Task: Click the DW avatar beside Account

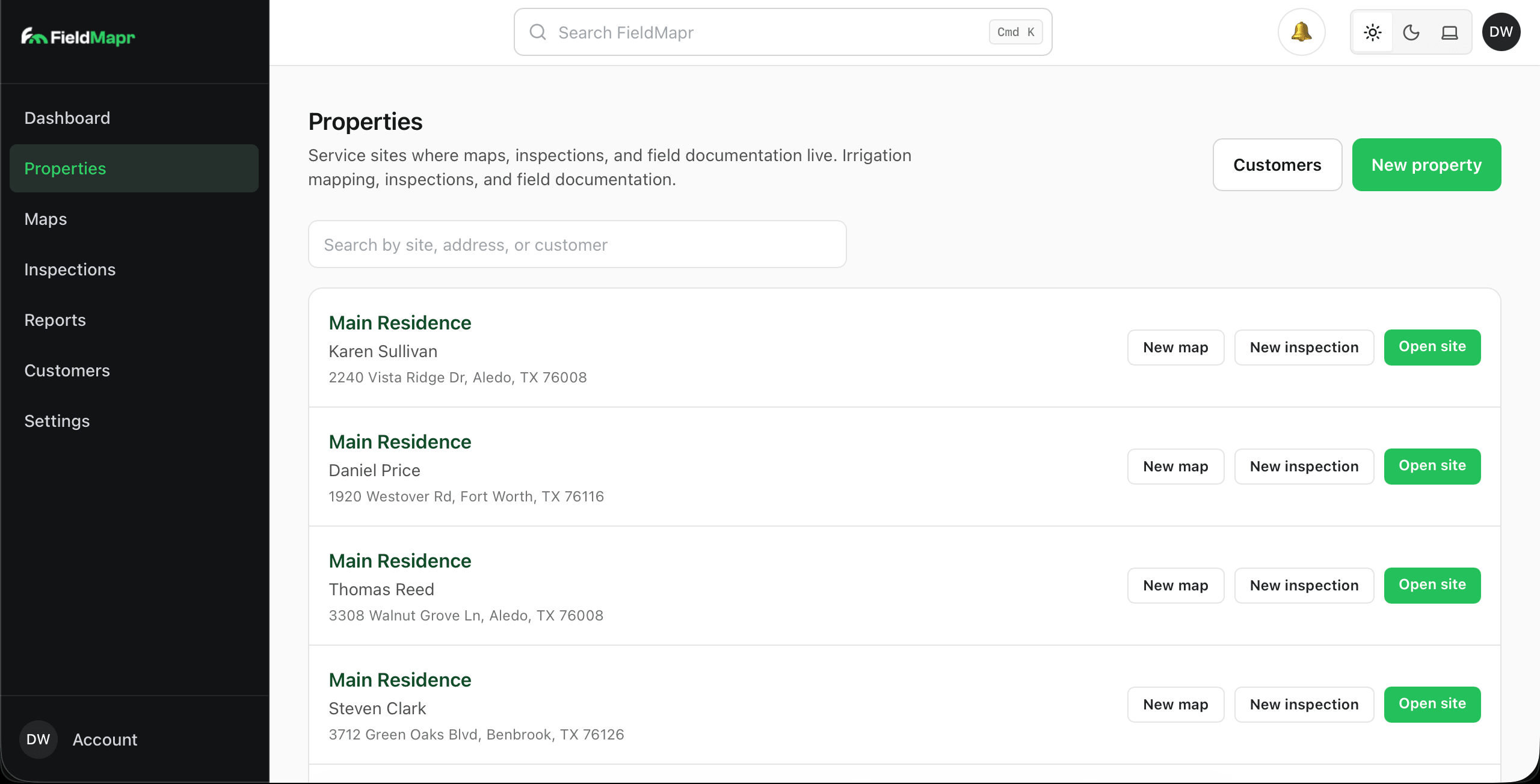Action: 38,739
